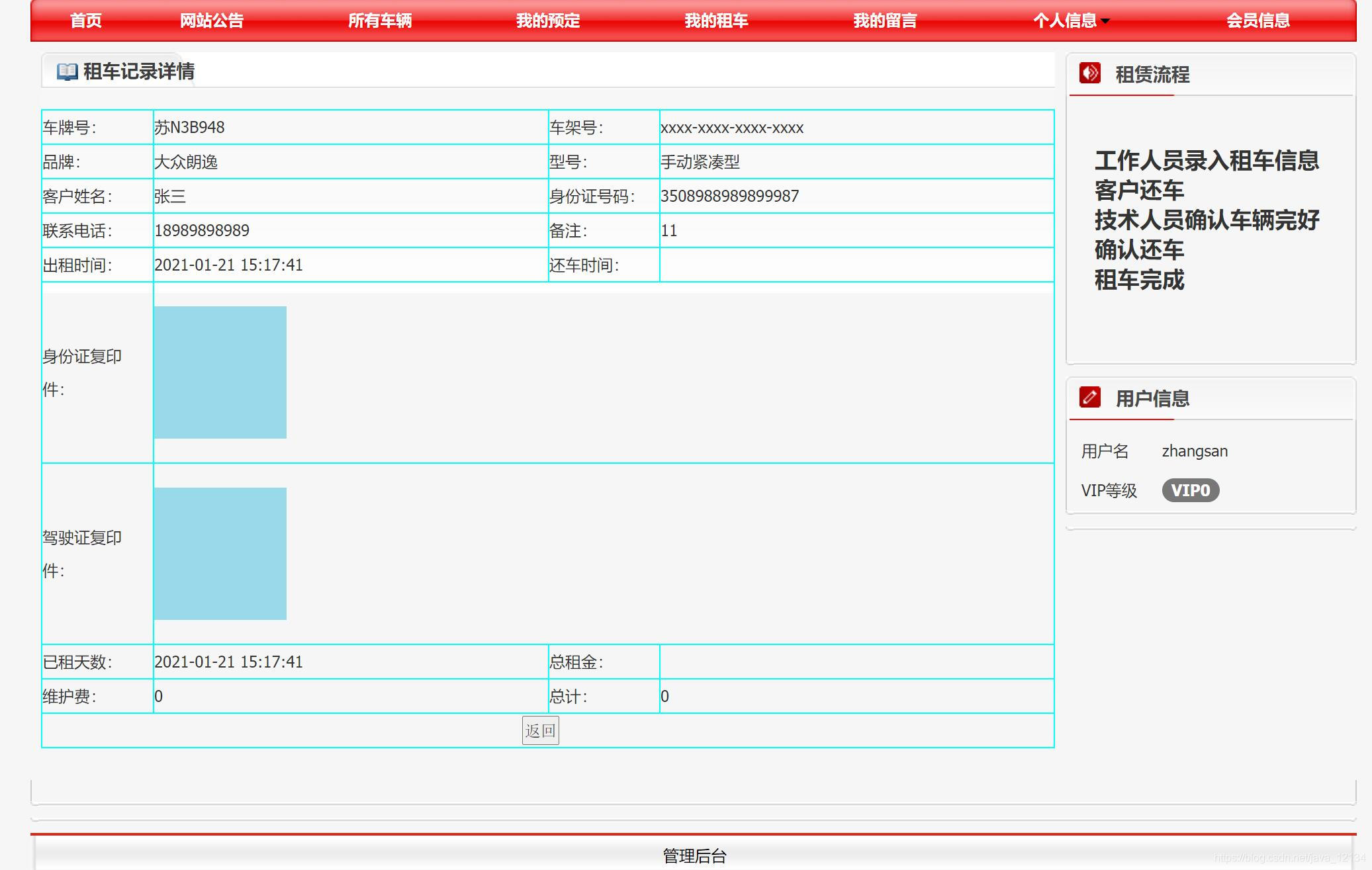Click the red 租赁流程 panel icon
This screenshot has width=1372, height=870.
pyautogui.click(x=1089, y=73)
